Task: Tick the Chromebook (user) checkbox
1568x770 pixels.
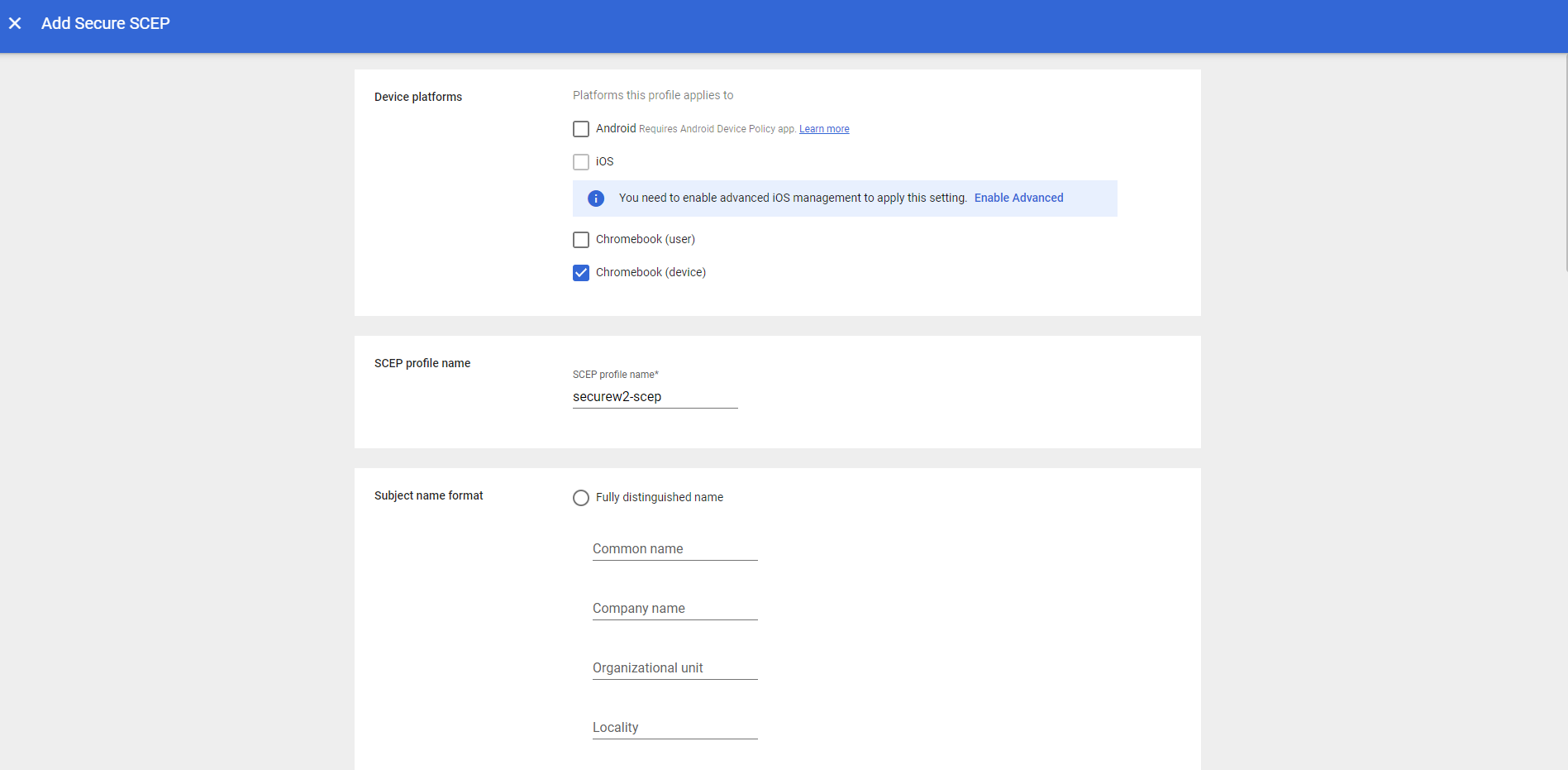Action: coord(581,240)
